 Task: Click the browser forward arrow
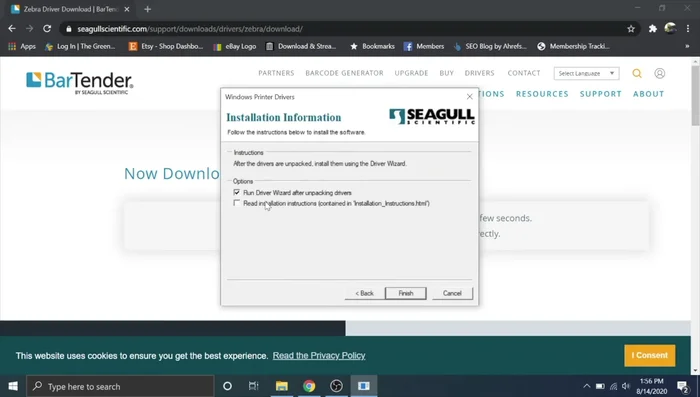coord(29,29)
